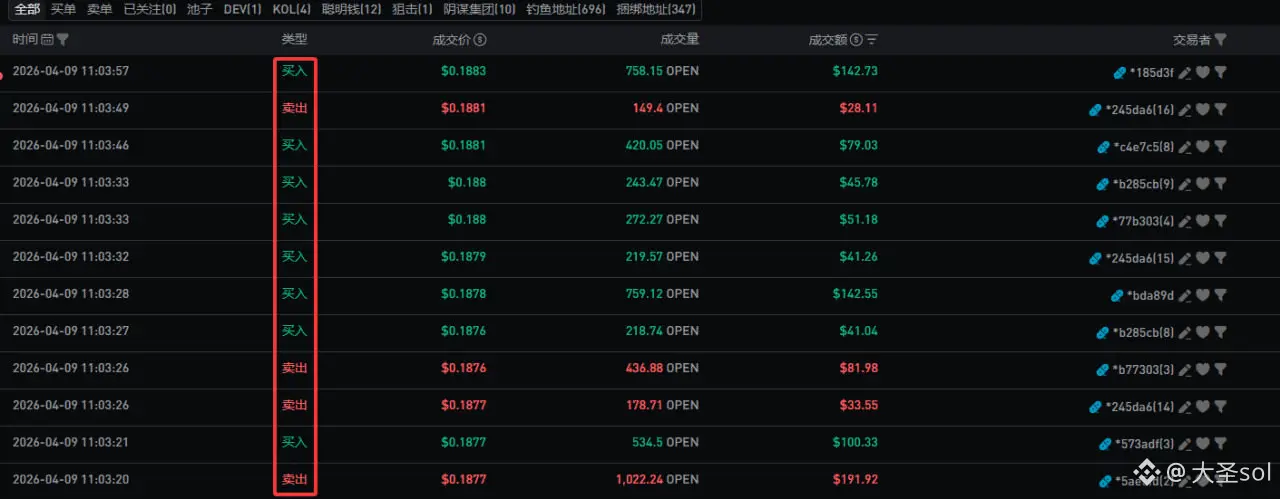Click the pill icon before *245da6(15)
This screenshot has width=1280, height=499.
(x=1096, y=258)
